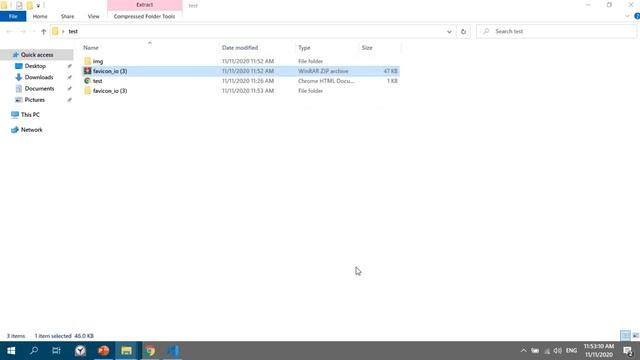Open Quick access in navigation pane
This screenshot has height=360, width=640.
coord(37,55)
